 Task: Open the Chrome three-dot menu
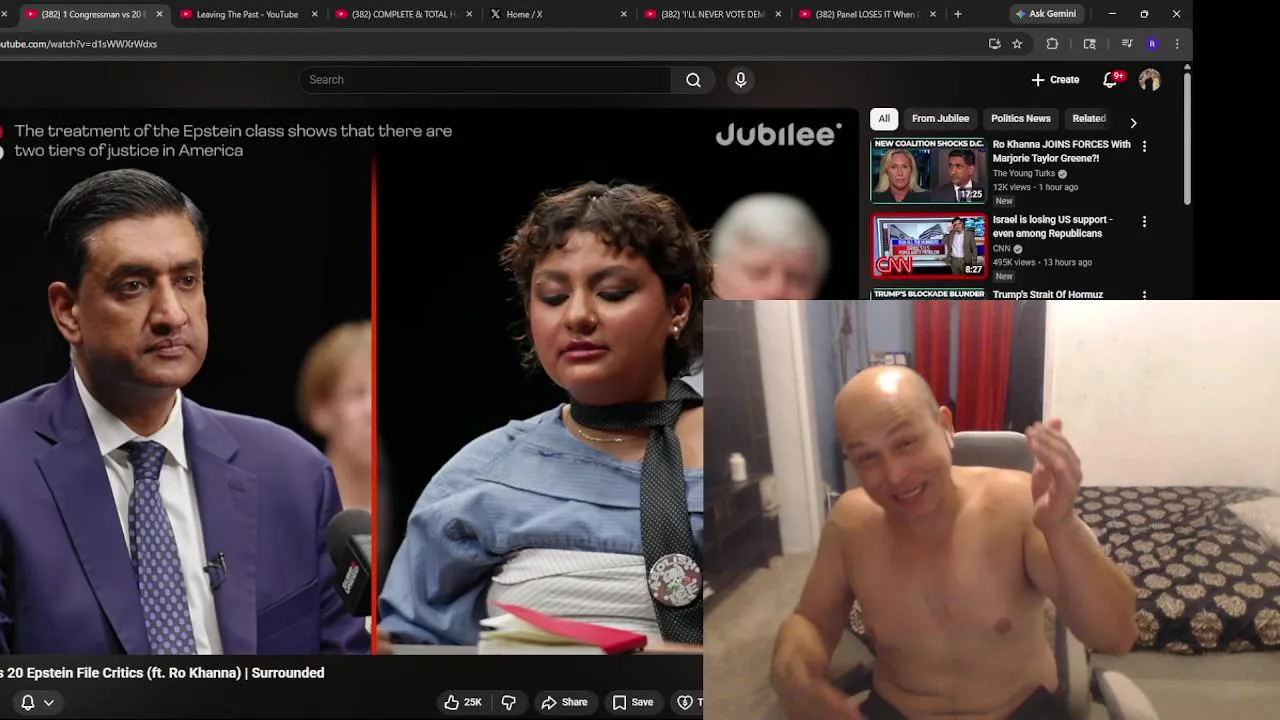(x=1177, y=44)
